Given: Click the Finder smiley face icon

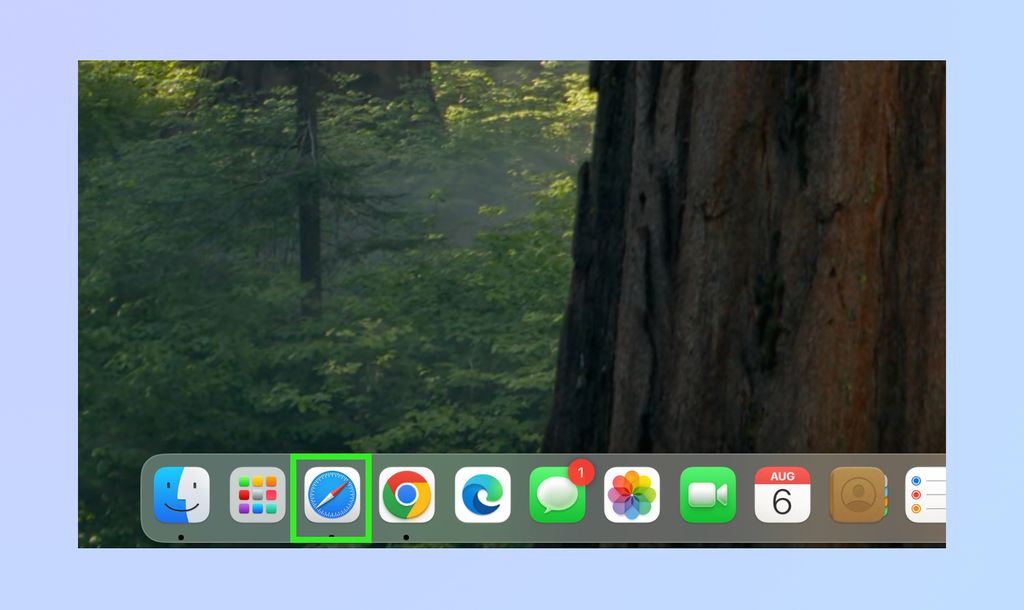Looking at the screenshot, I should coord(180,493).
